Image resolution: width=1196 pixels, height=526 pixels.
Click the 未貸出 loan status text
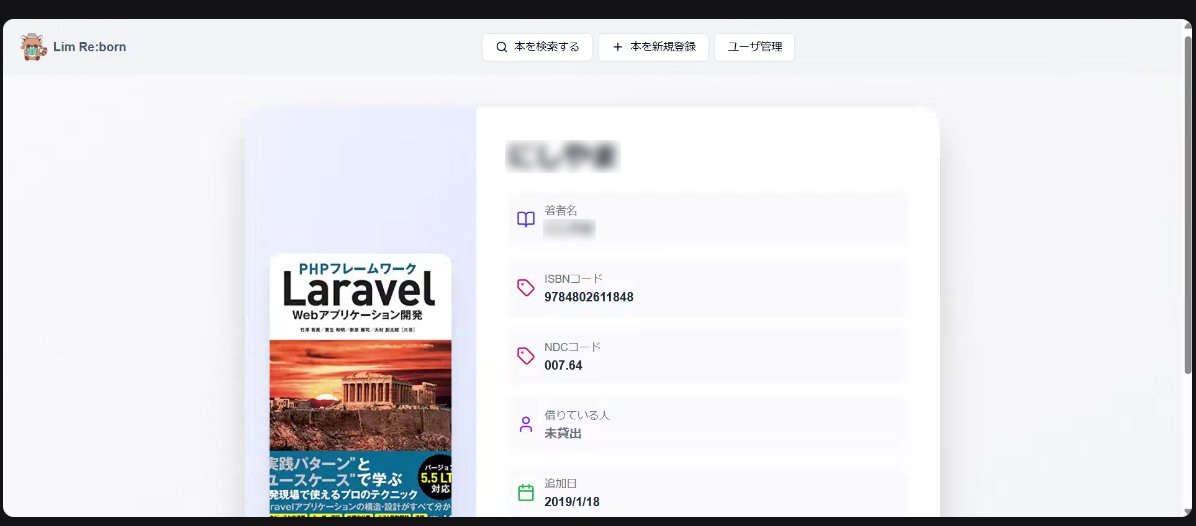pyautogui.click(x=564, y=434)
